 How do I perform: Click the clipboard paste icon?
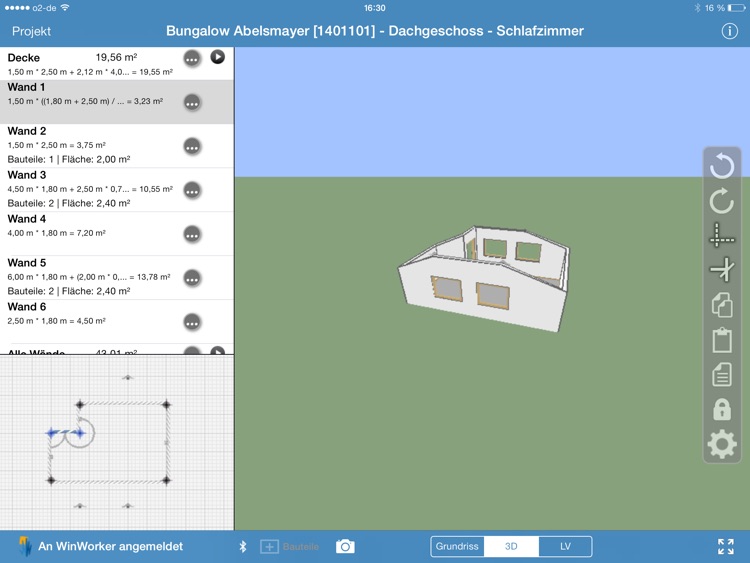[722, 340]
